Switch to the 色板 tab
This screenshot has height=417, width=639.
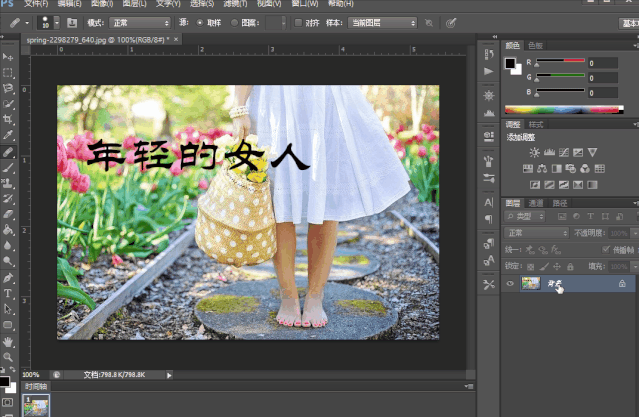[535, 45]
